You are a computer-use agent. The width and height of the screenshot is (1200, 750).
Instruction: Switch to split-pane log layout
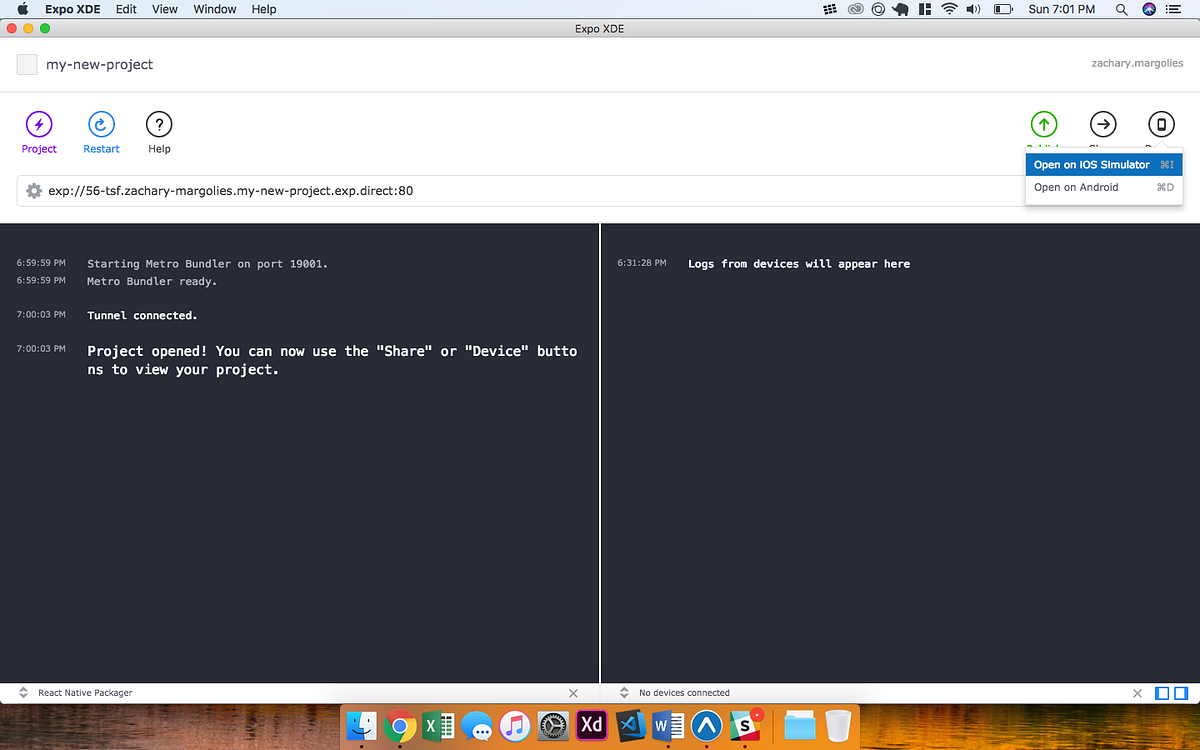pyautogui.click(x=1181, y=693)
